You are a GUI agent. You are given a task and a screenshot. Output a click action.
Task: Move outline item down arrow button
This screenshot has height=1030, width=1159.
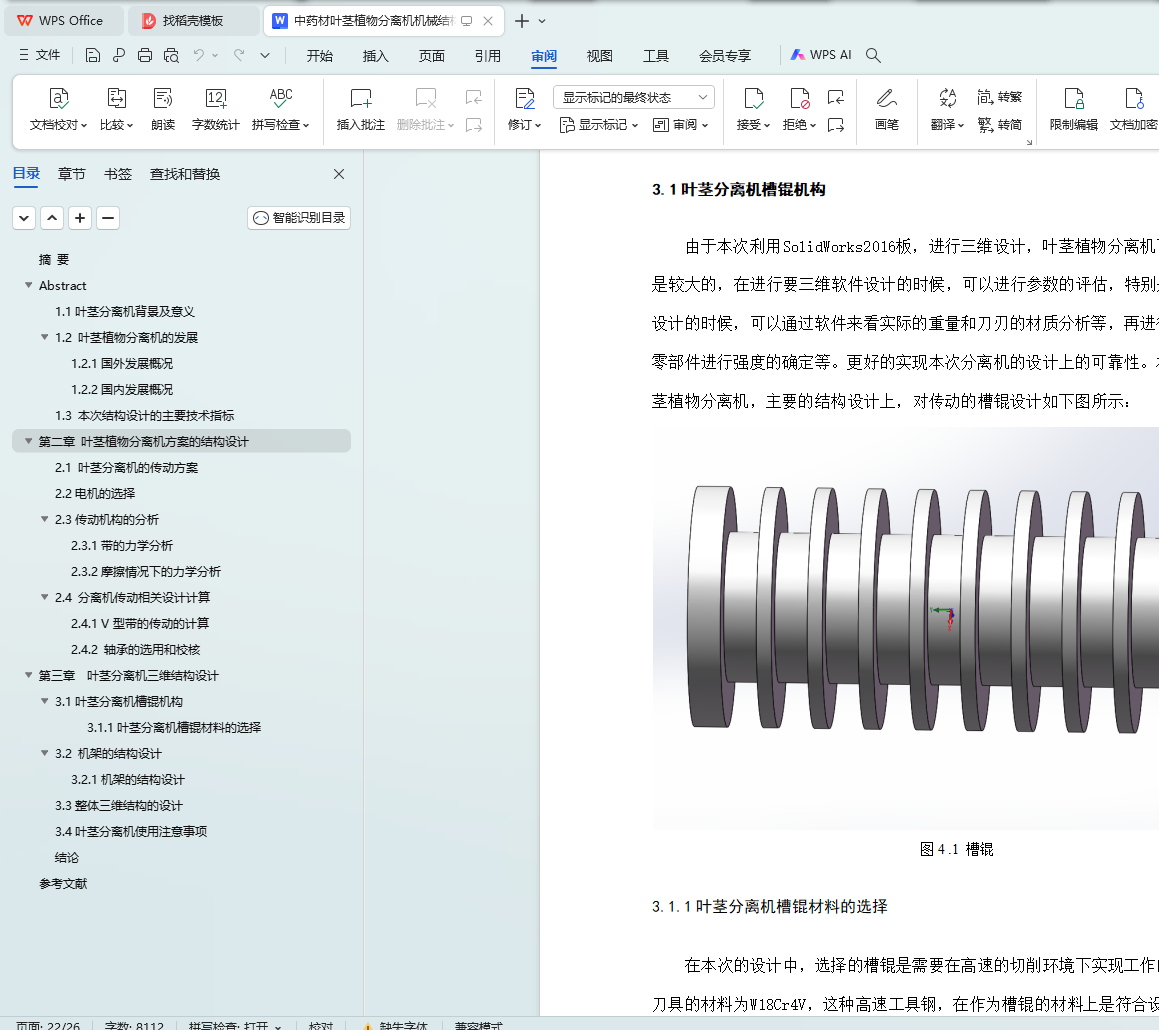coord(24,218)
